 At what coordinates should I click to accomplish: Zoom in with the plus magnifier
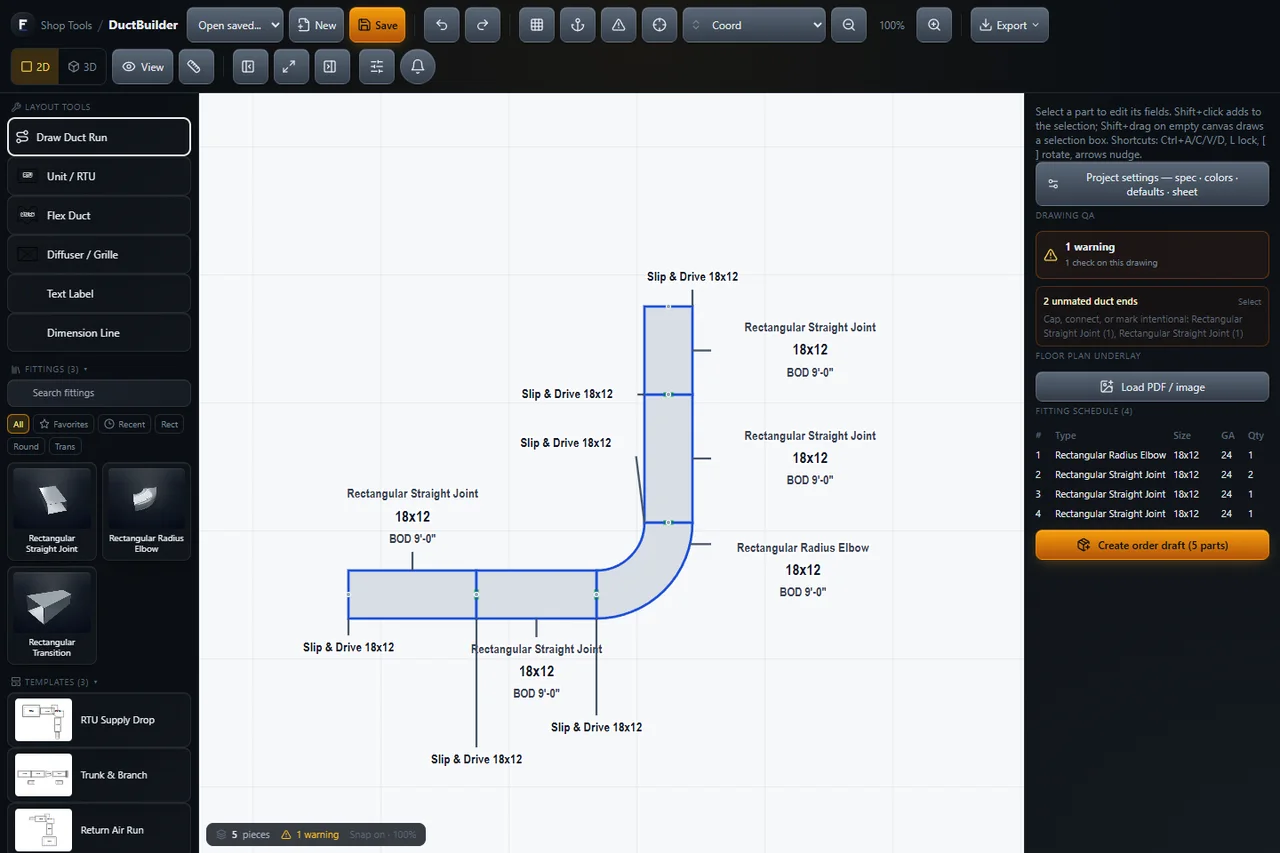pyautogui.click(x=934, y=25)
